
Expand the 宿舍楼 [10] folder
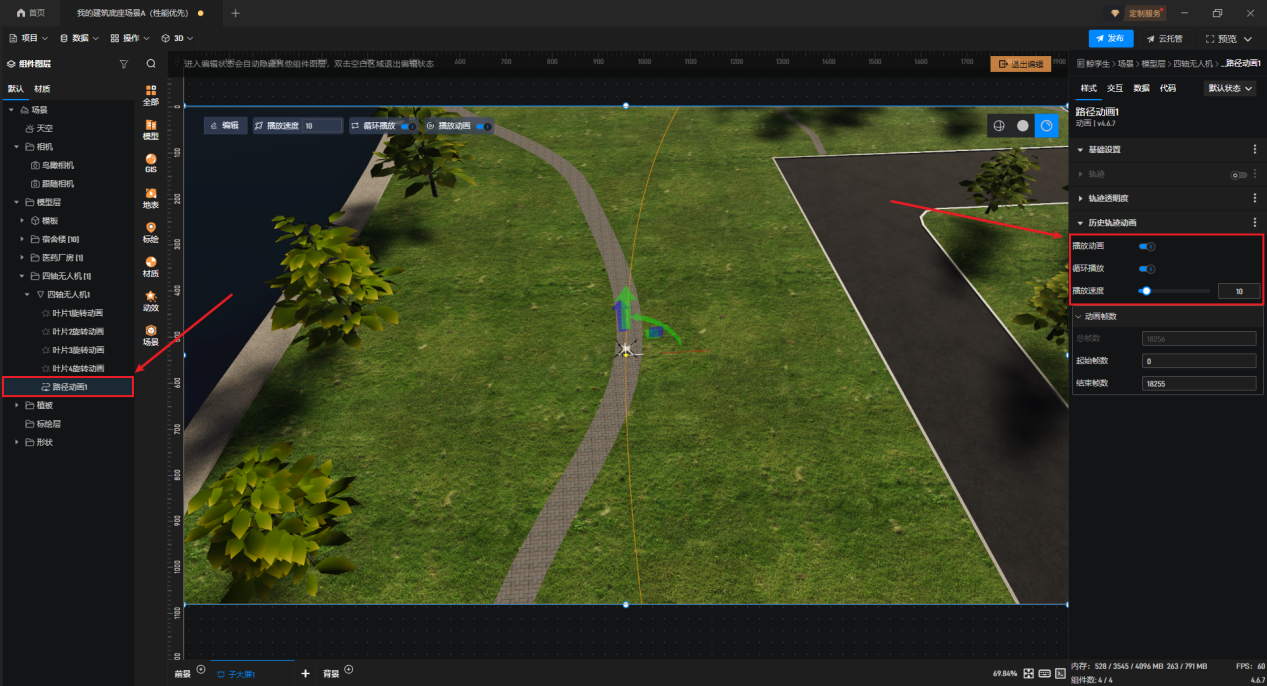[23, 239]
